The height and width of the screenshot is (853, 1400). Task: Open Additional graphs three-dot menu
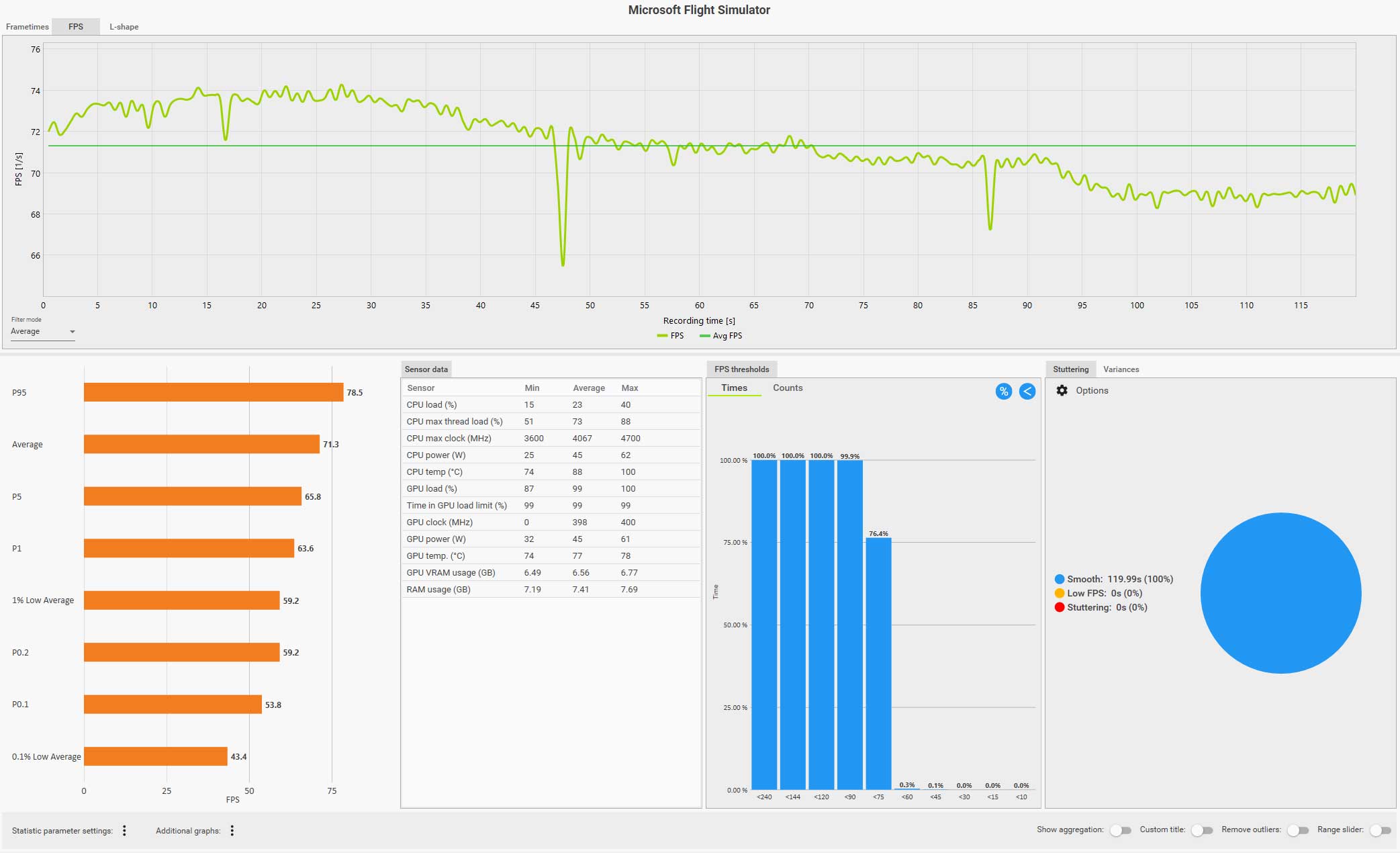[x=232, y=831]
